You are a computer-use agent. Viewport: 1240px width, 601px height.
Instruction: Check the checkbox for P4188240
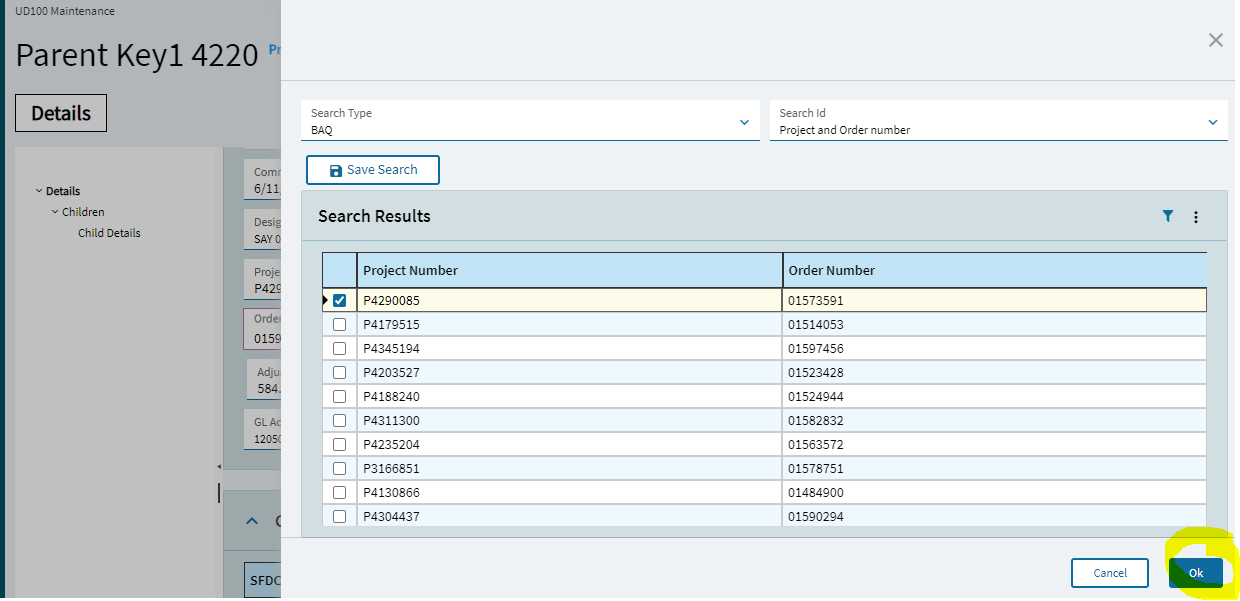339,396
